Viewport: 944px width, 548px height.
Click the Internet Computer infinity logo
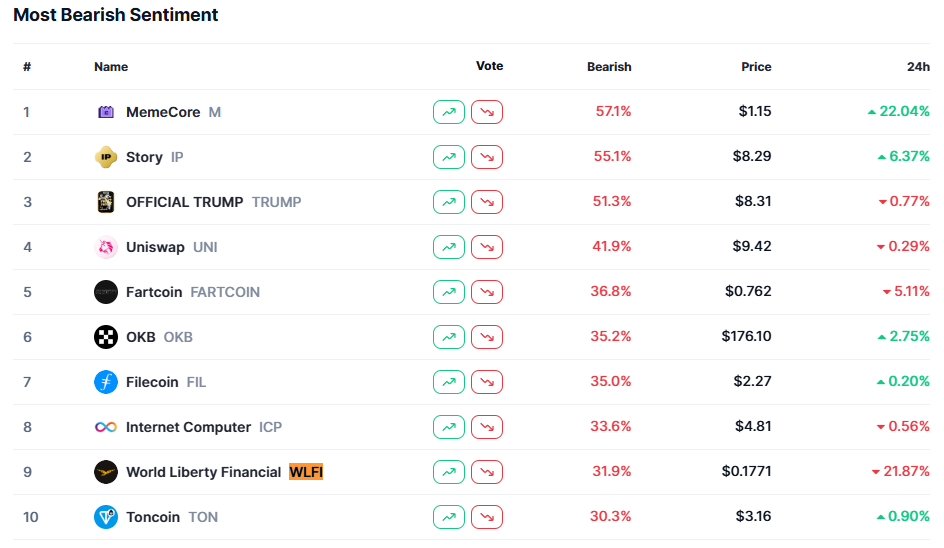[x=106, y=427]
